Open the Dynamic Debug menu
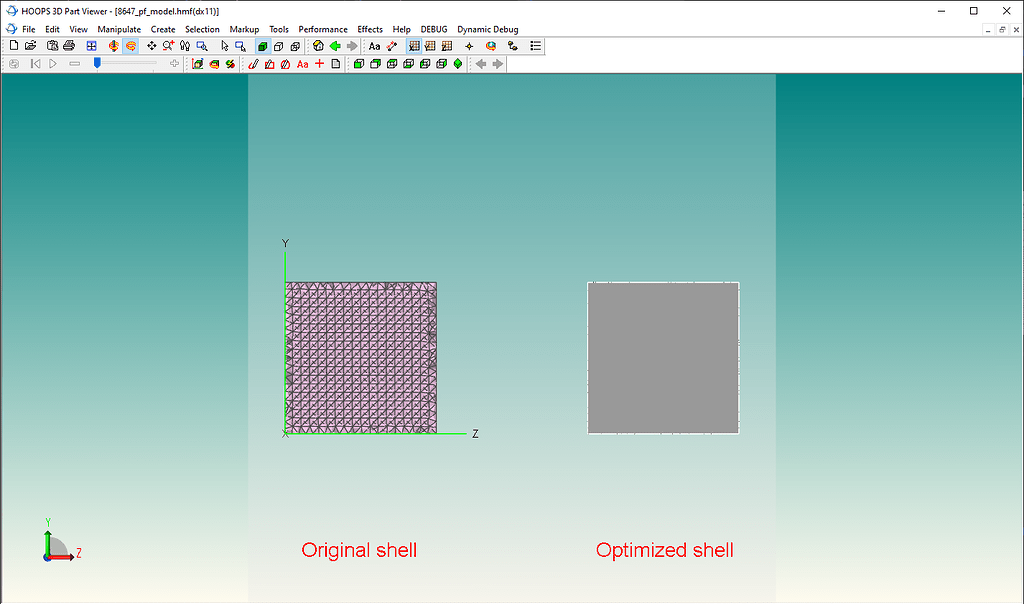Screen dimensions: 1024x604 (x=487, y=29)
